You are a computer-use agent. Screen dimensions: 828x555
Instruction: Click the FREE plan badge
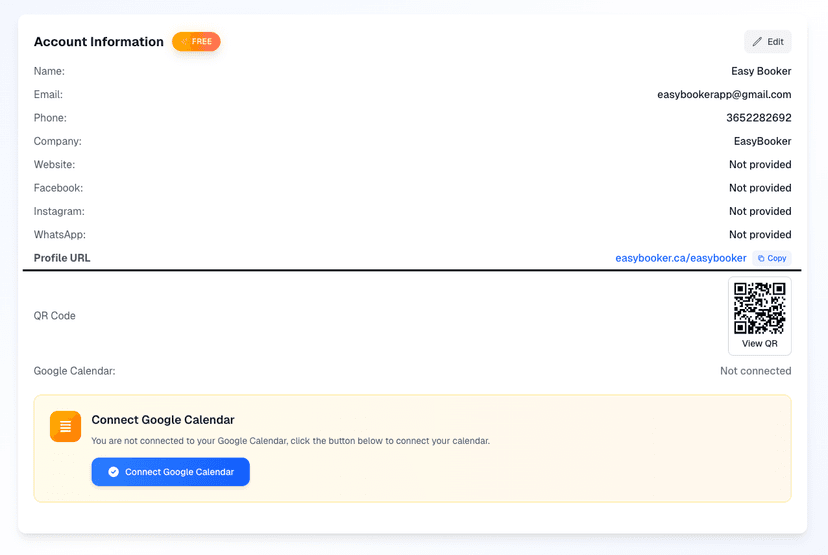click(196, 42)
